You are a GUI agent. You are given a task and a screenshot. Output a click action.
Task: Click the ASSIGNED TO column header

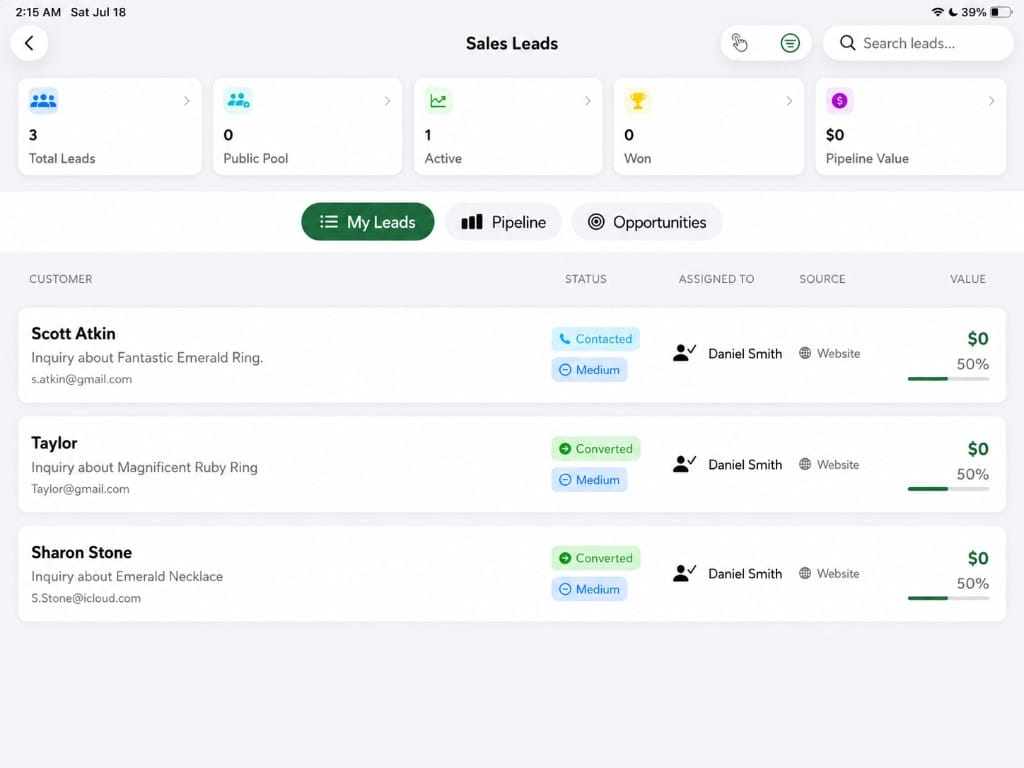716,279
